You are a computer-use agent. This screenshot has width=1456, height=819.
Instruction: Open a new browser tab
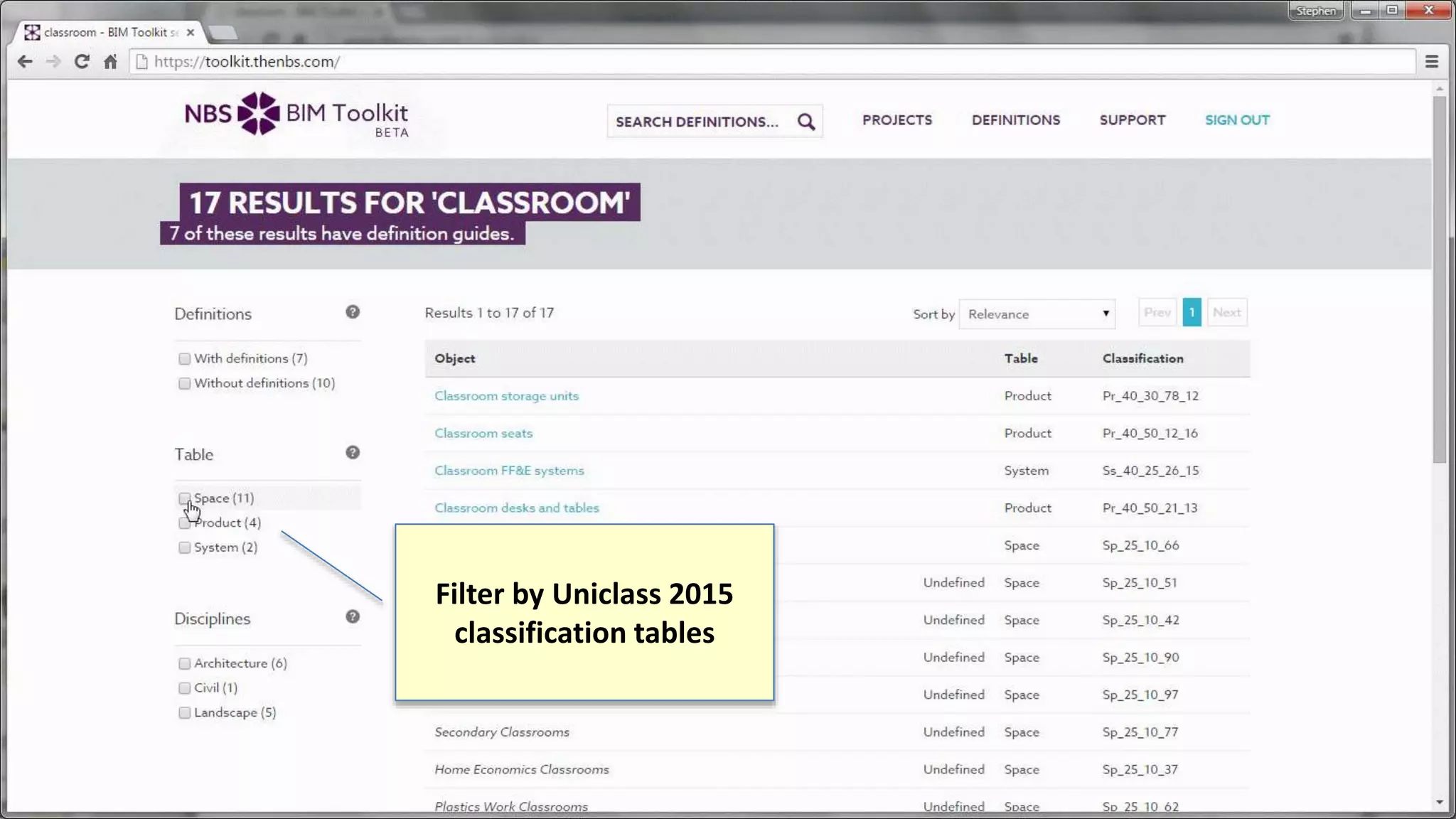coord(223,33)
